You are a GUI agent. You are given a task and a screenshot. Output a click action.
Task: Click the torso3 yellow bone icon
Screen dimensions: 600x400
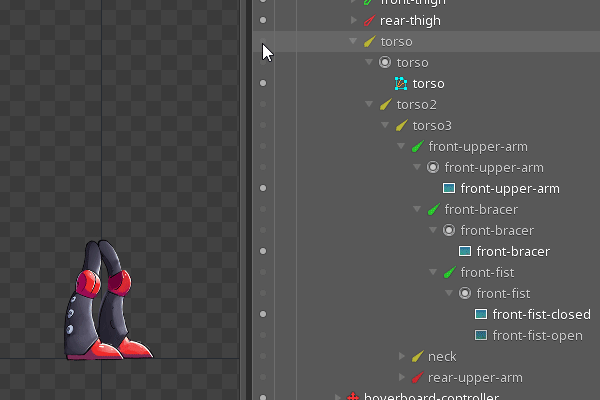(401, 126)
